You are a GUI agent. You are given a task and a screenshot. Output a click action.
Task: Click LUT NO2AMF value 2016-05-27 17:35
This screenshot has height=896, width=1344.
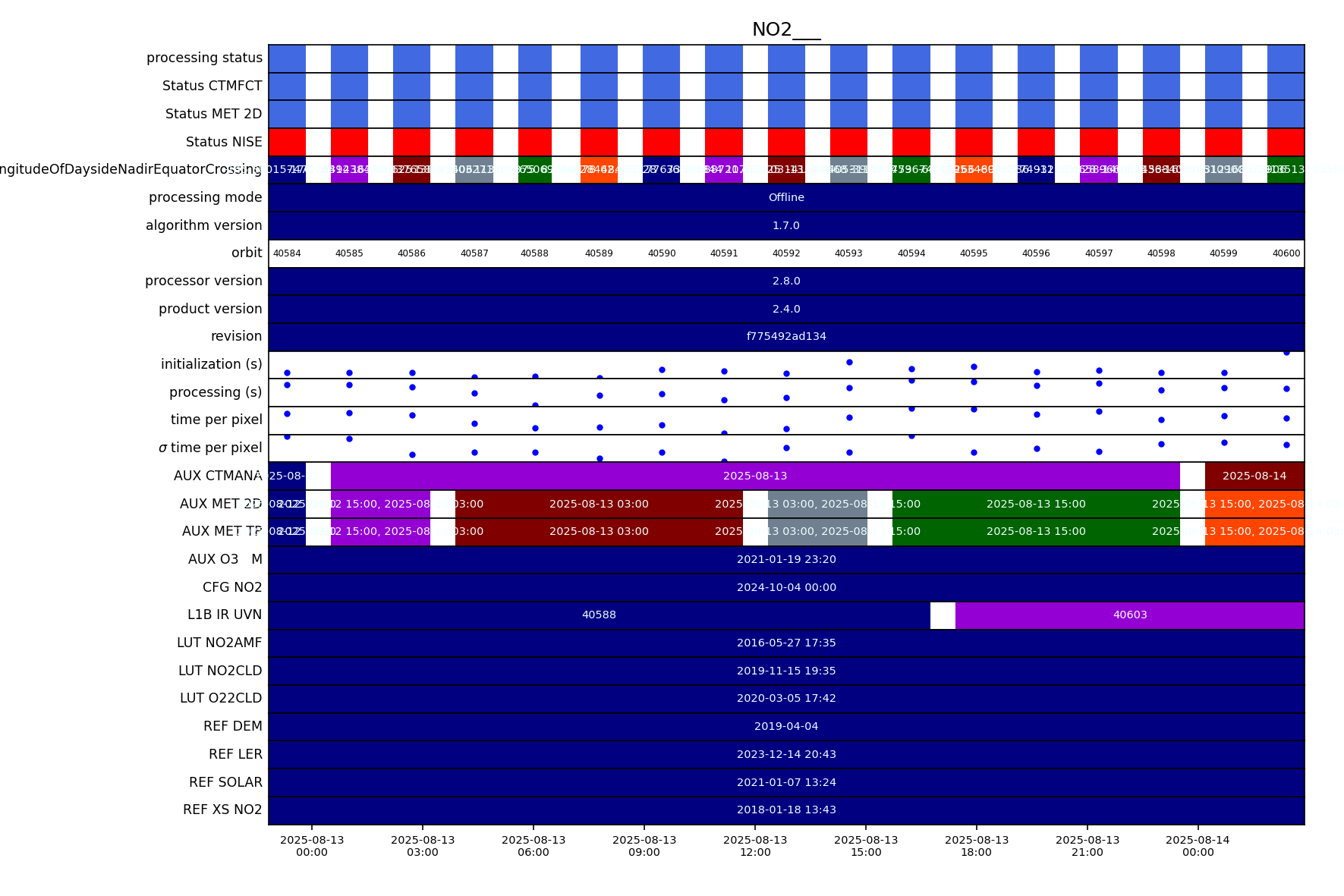click(x=785, y=643)
